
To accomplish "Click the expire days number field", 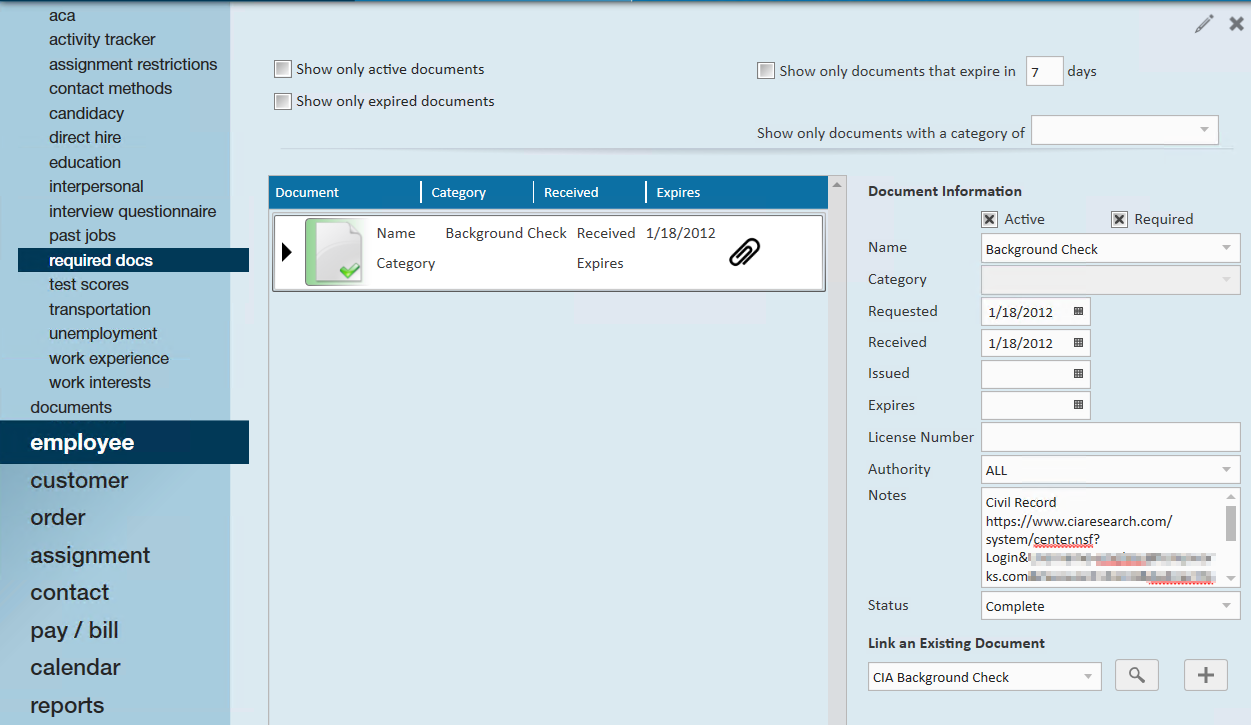I will pos(1045,71).
